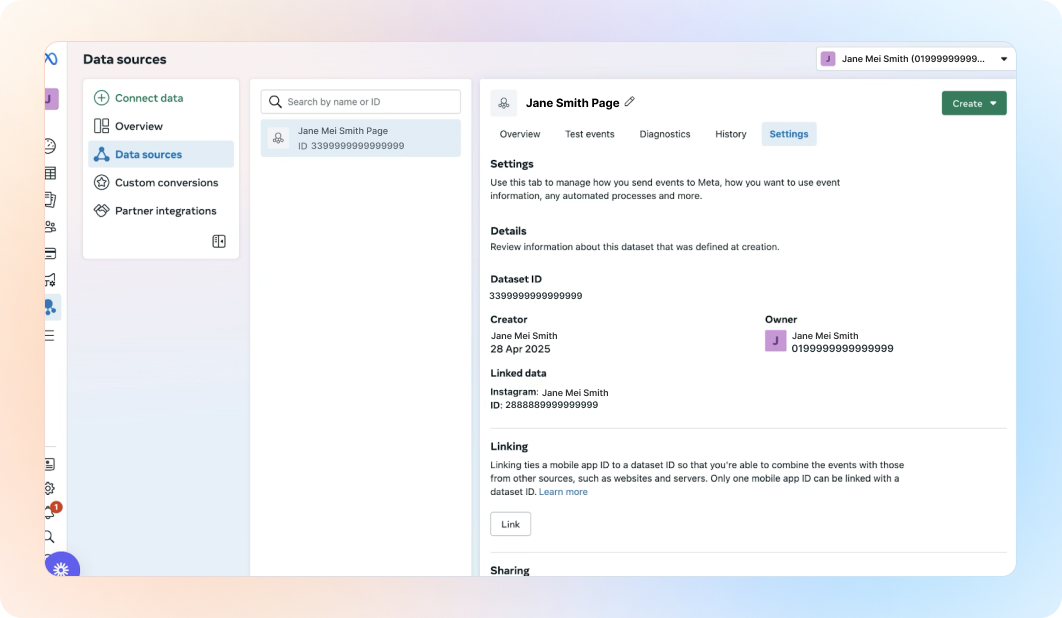Viewport: 1062px width, 618px height.
Task: Collapse the side navigation panel icon
Action: pos(219,241)
